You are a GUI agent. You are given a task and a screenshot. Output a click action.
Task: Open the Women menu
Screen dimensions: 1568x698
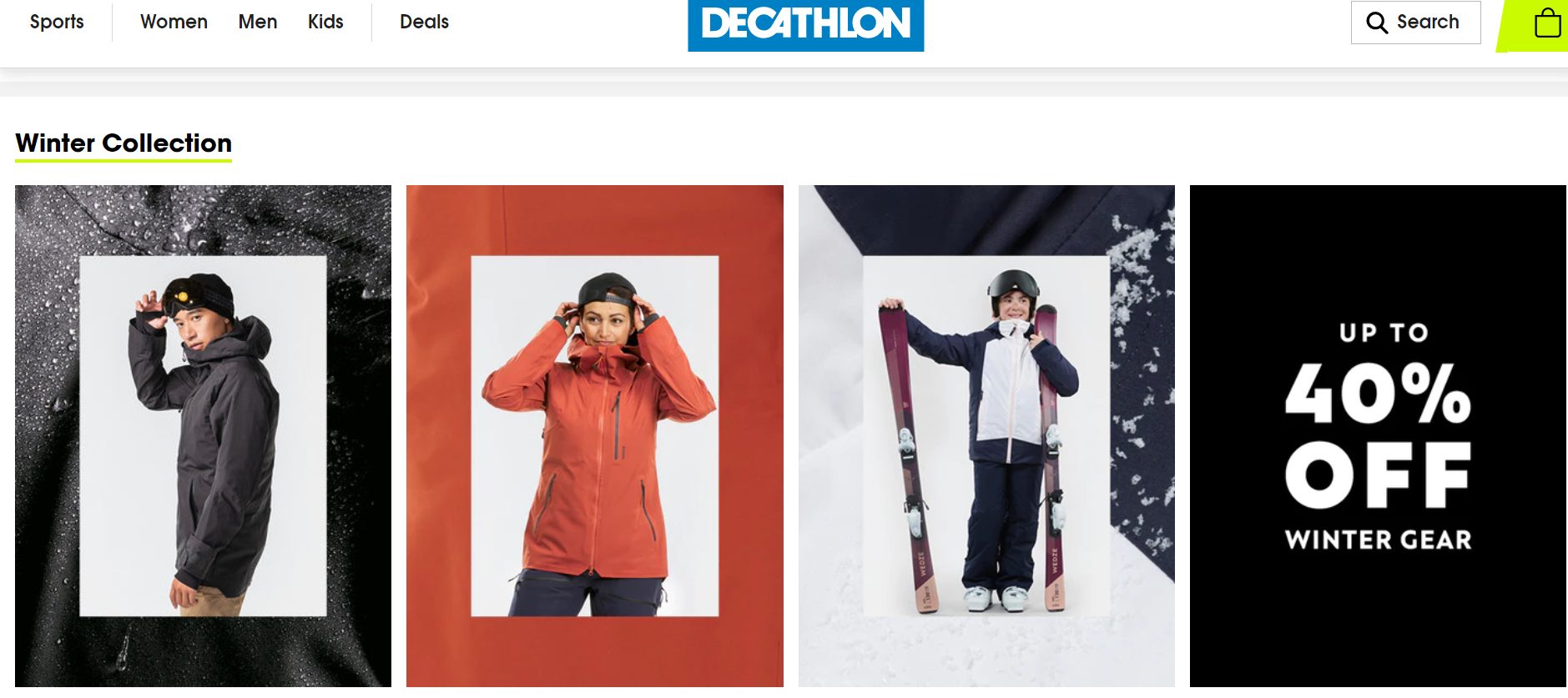(174, 22)
